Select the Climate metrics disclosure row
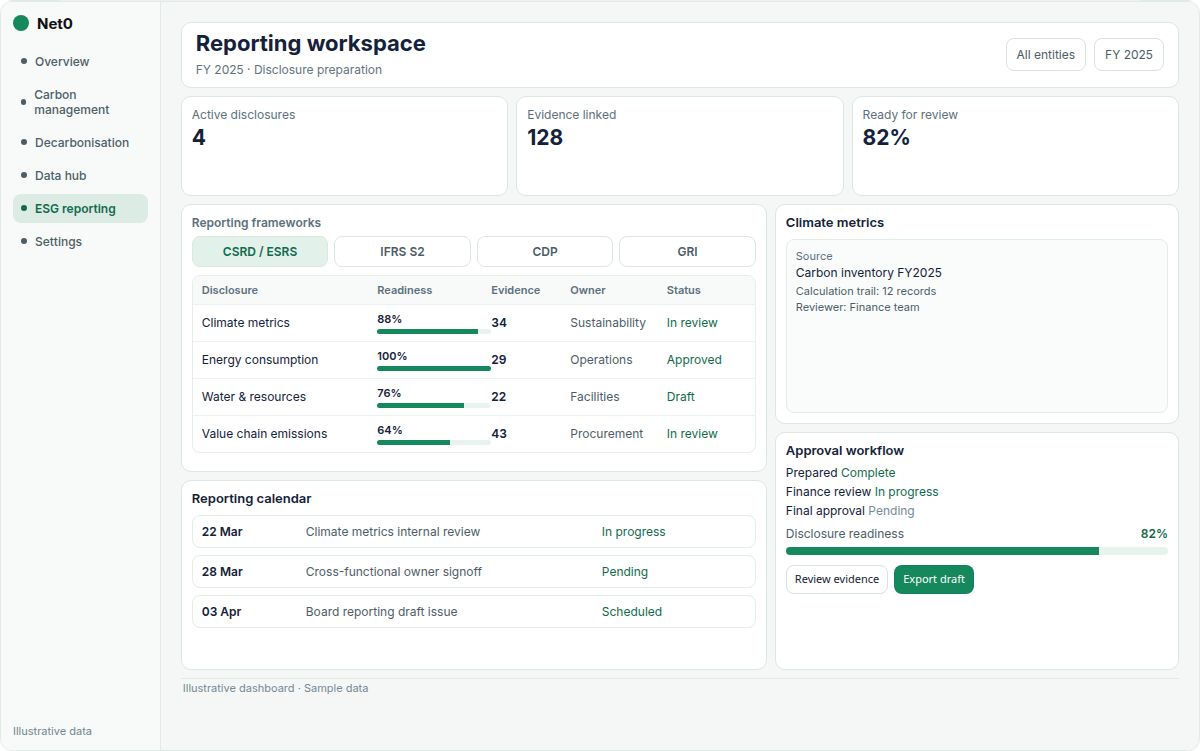1200x751 pixels. coord(474,323)
